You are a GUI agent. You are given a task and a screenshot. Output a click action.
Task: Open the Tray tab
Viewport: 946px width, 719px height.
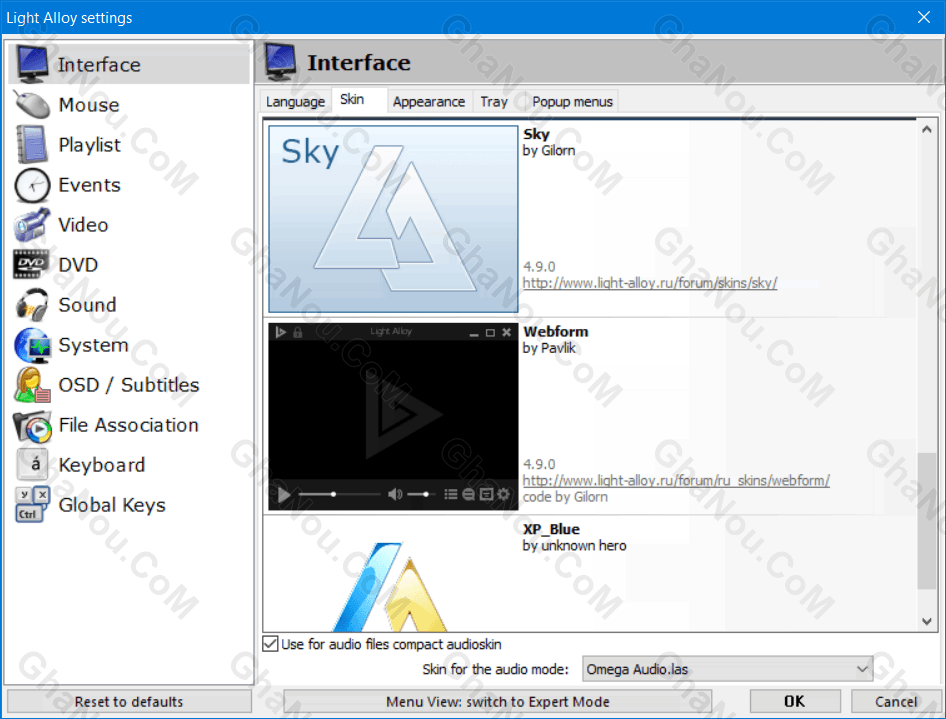(x=494, y=101)
